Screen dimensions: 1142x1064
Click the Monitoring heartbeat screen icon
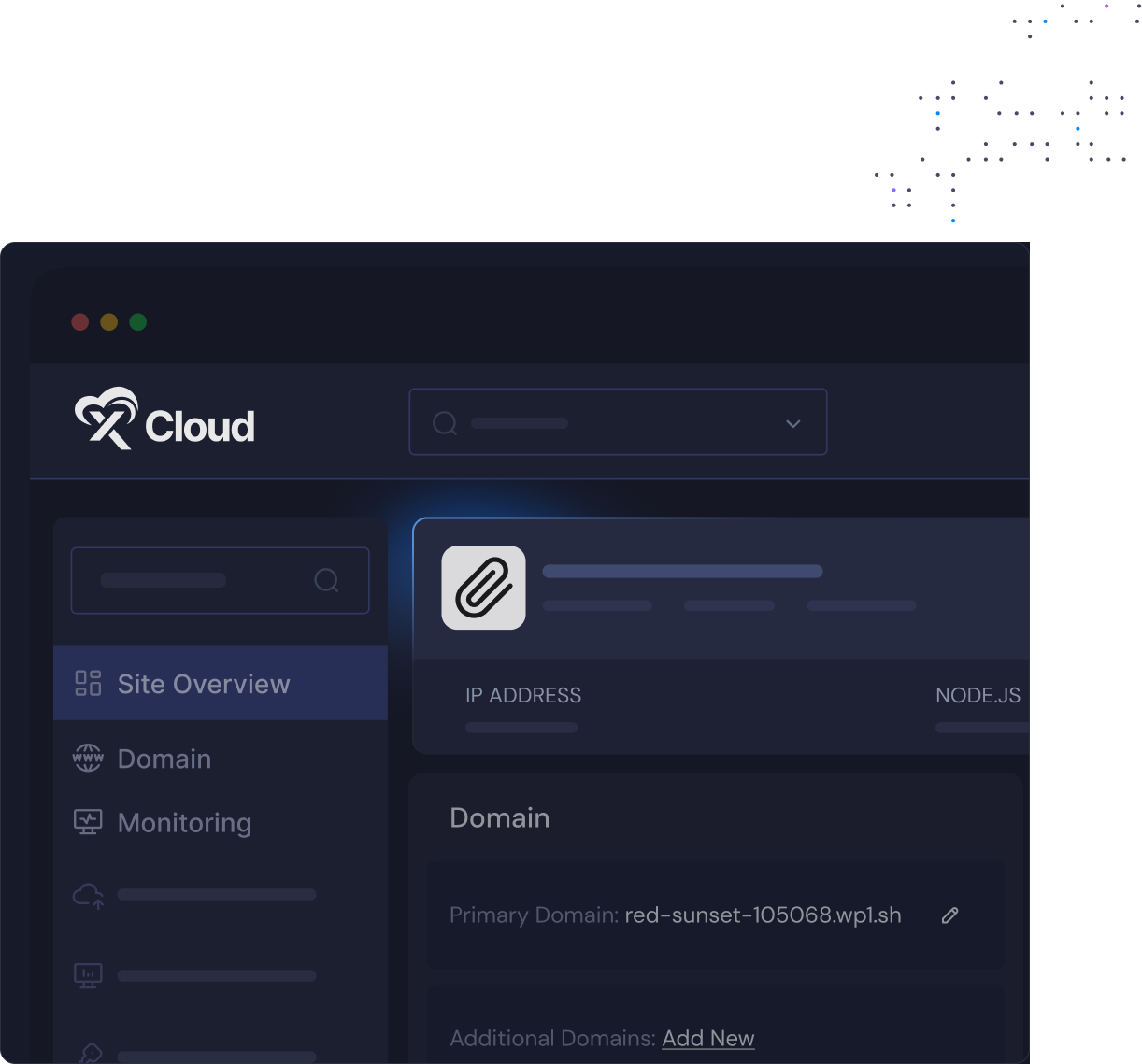pyautogui.click(x=88, y=822)
